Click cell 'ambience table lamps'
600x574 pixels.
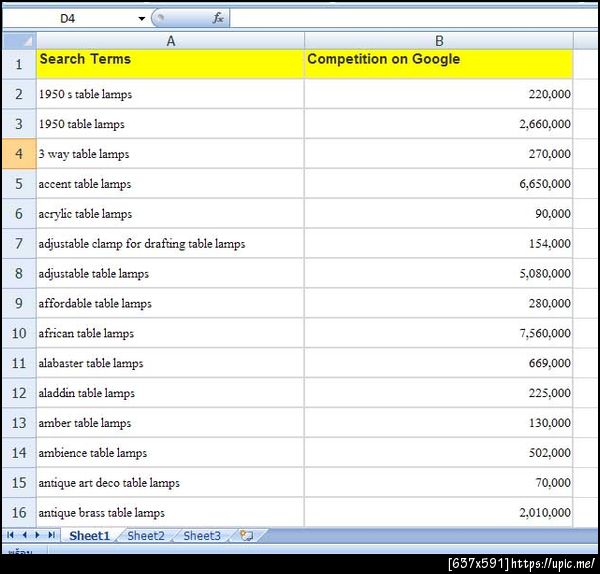[170, 453]
